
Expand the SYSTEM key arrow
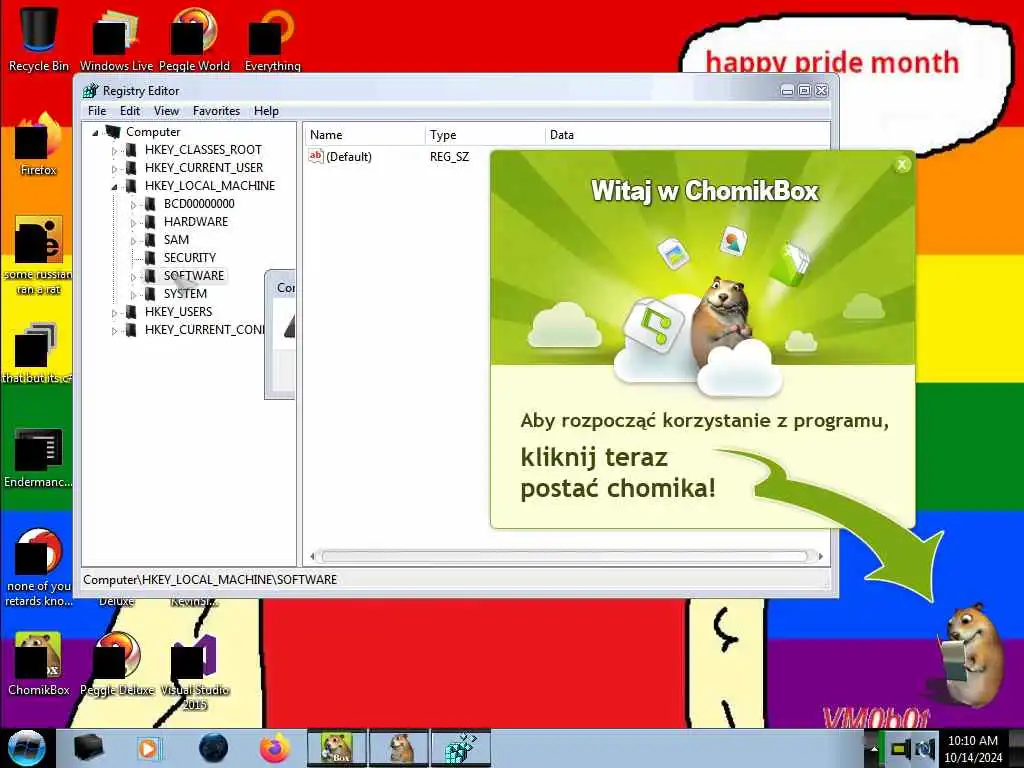point(133,295)
